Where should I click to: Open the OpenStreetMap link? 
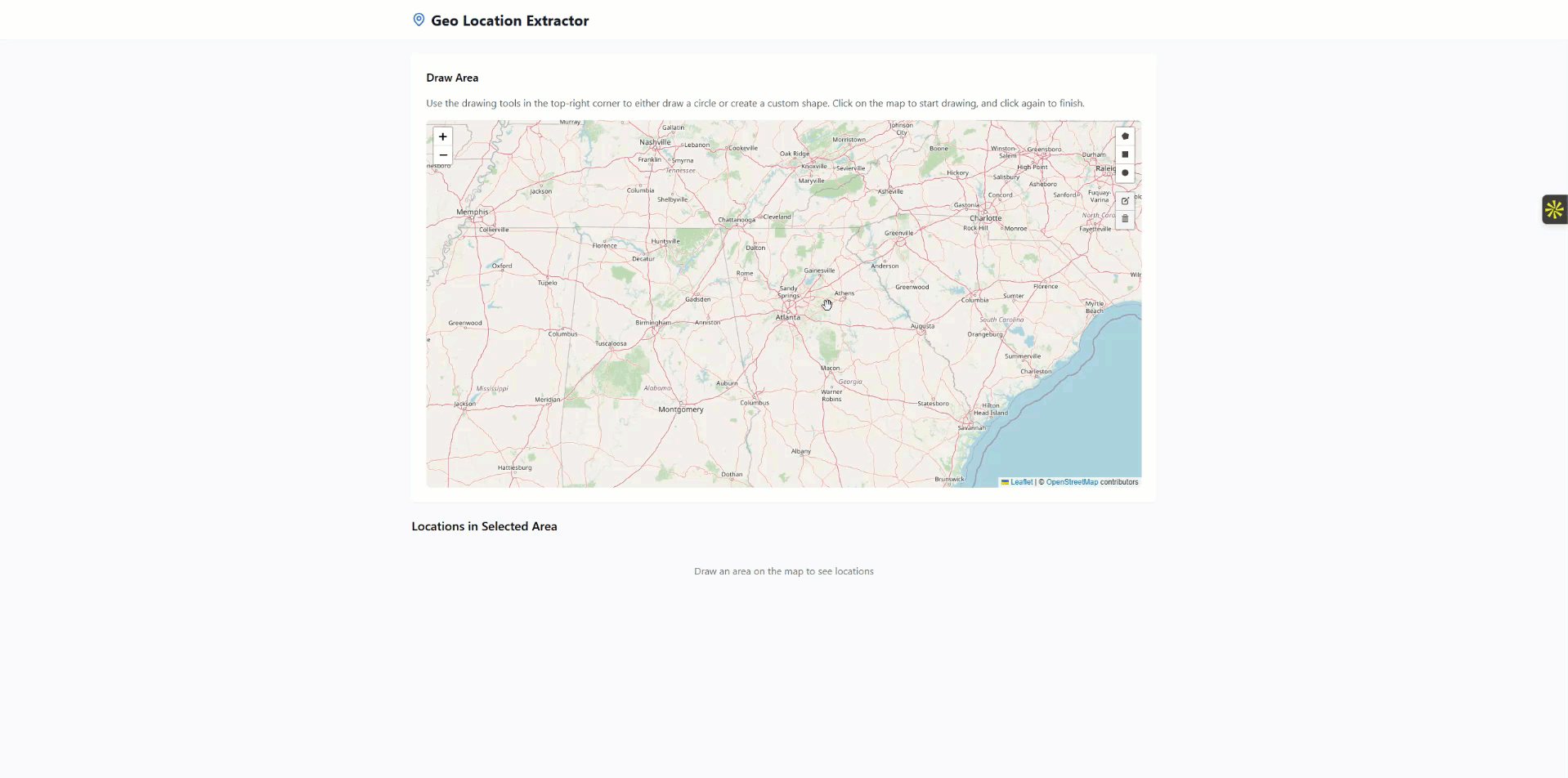(1072, 482)
